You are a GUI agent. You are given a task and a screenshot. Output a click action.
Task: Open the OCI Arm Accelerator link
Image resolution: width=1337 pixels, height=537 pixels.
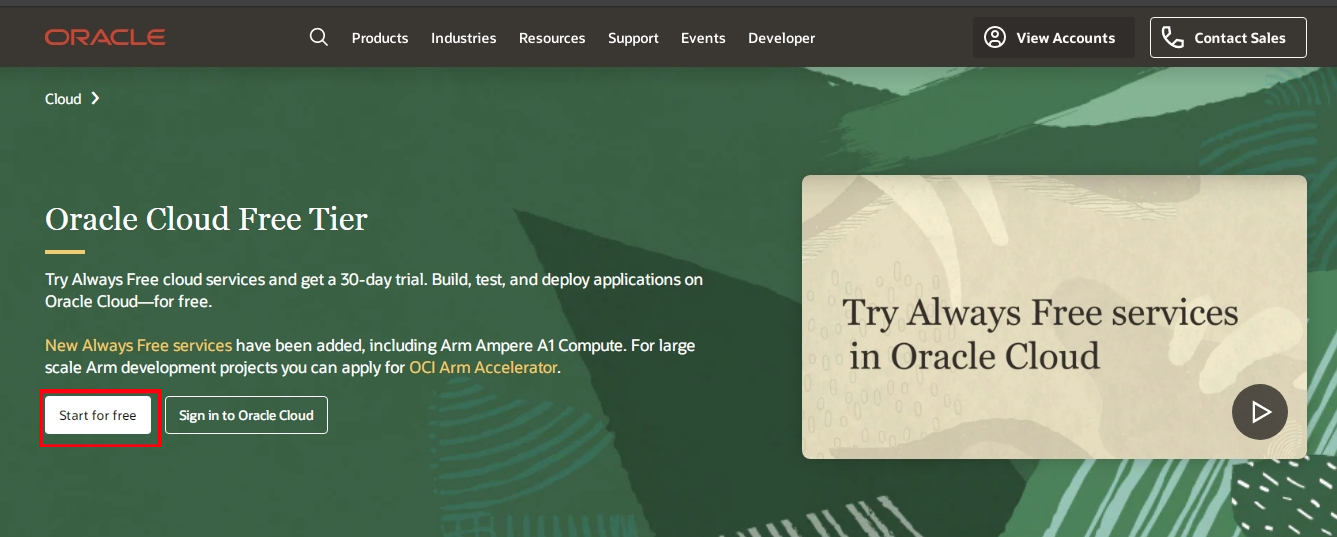point(483,367)
